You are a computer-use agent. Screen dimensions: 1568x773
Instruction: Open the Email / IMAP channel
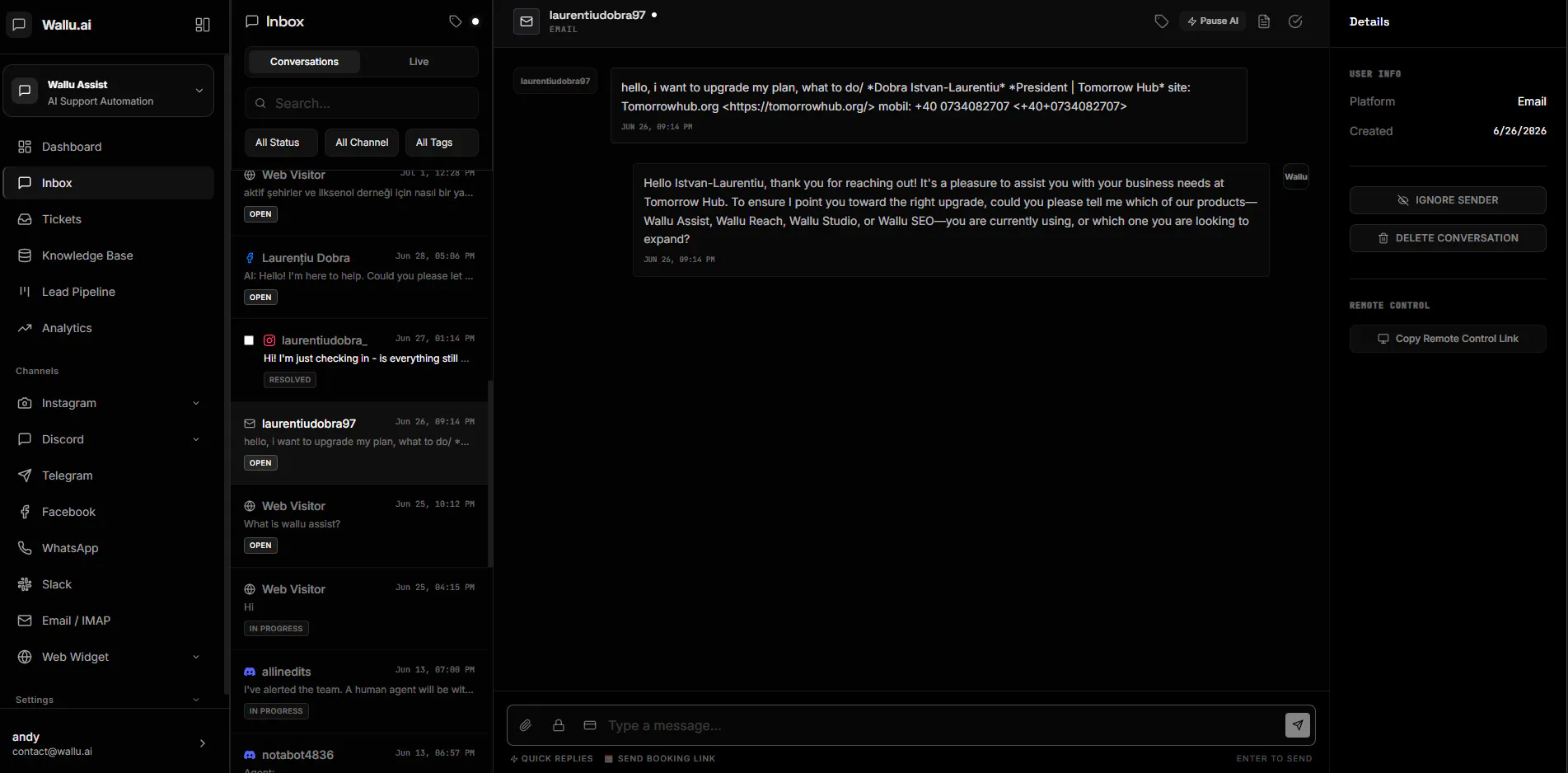coord(109,621)
